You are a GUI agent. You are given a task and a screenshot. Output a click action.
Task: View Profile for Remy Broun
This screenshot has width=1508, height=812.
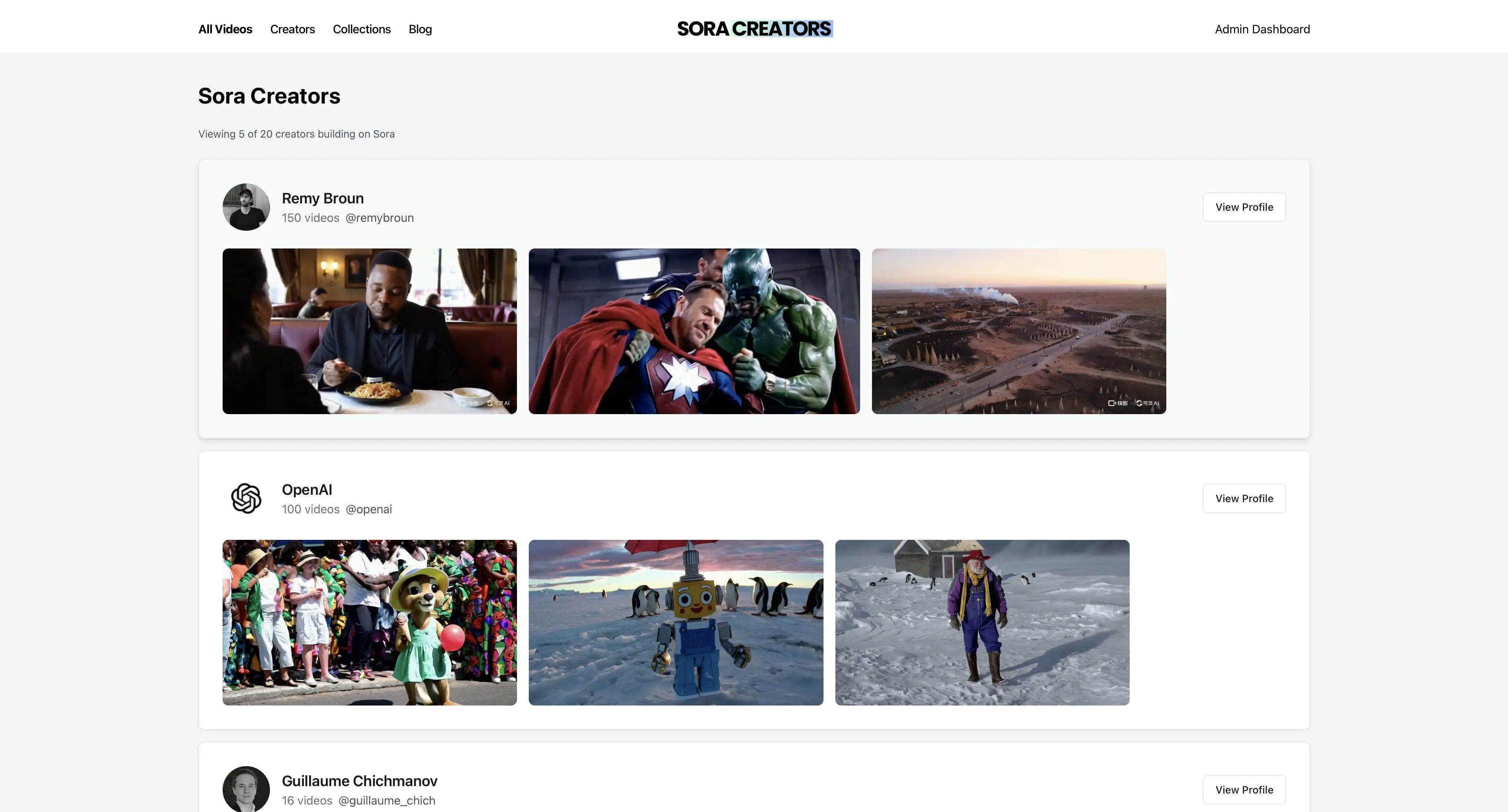[x=1244, y=207]
